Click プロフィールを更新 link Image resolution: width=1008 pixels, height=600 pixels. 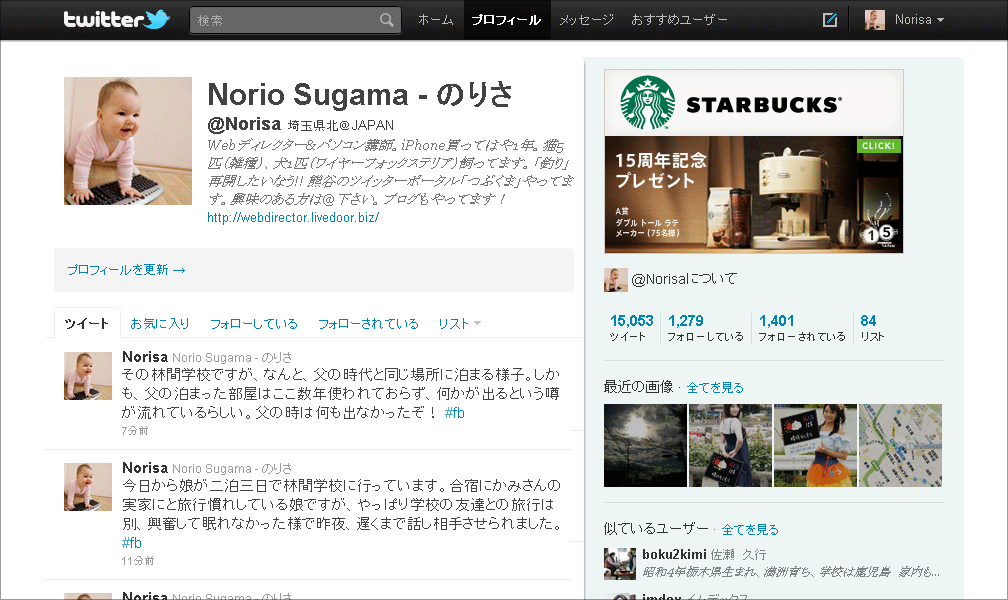point(126,270)
